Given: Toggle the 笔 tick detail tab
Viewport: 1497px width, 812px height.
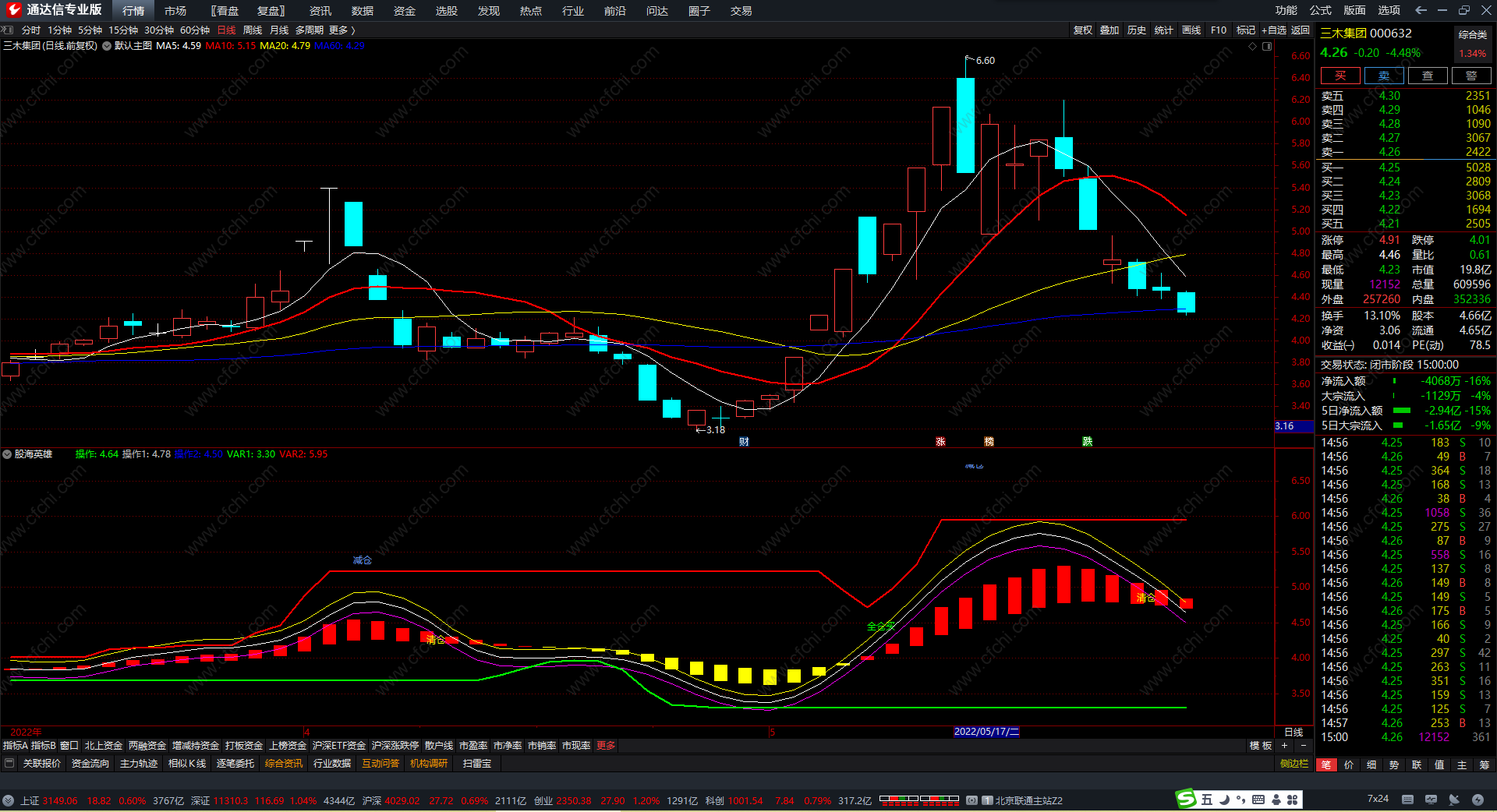Looking at the screenshot, I should point(1326,764).
